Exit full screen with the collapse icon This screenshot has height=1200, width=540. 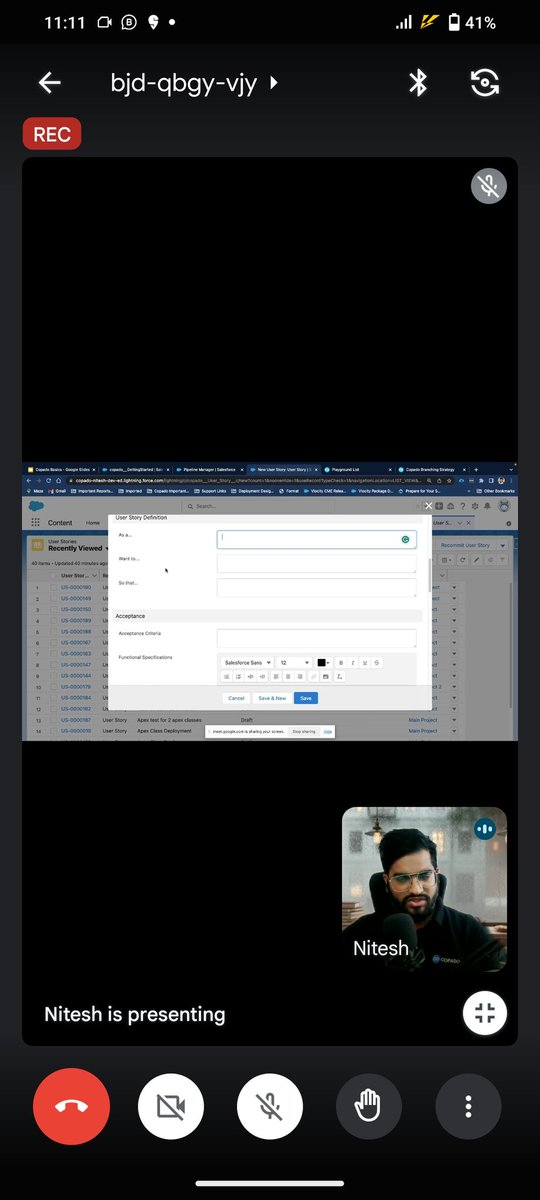pyautogui.click(x=485, y=1012)
